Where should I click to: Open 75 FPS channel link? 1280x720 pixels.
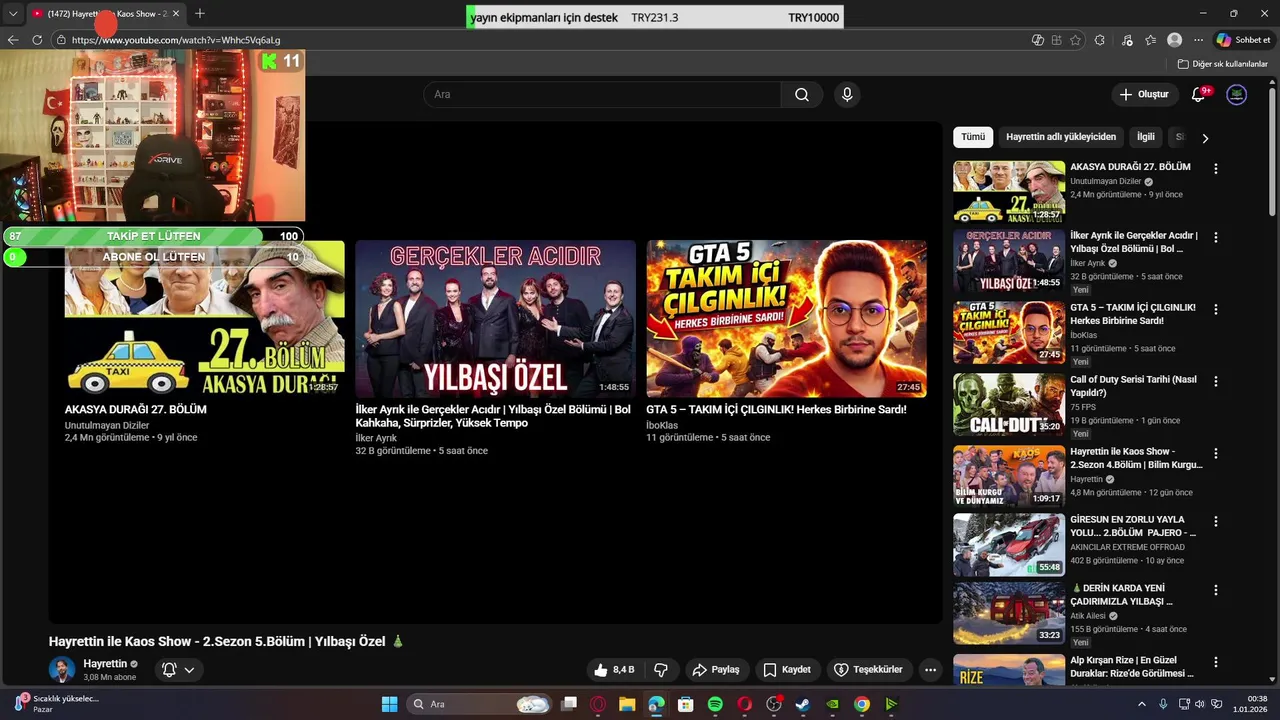[x=1083, y=407]
